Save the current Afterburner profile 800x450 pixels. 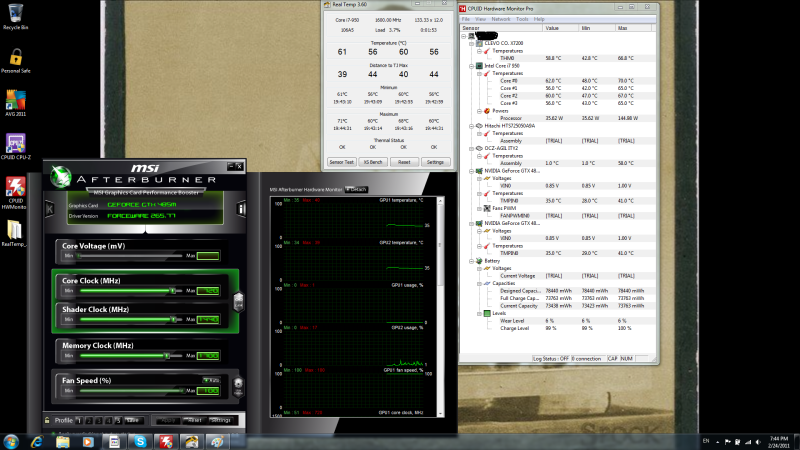click(133, 420)
